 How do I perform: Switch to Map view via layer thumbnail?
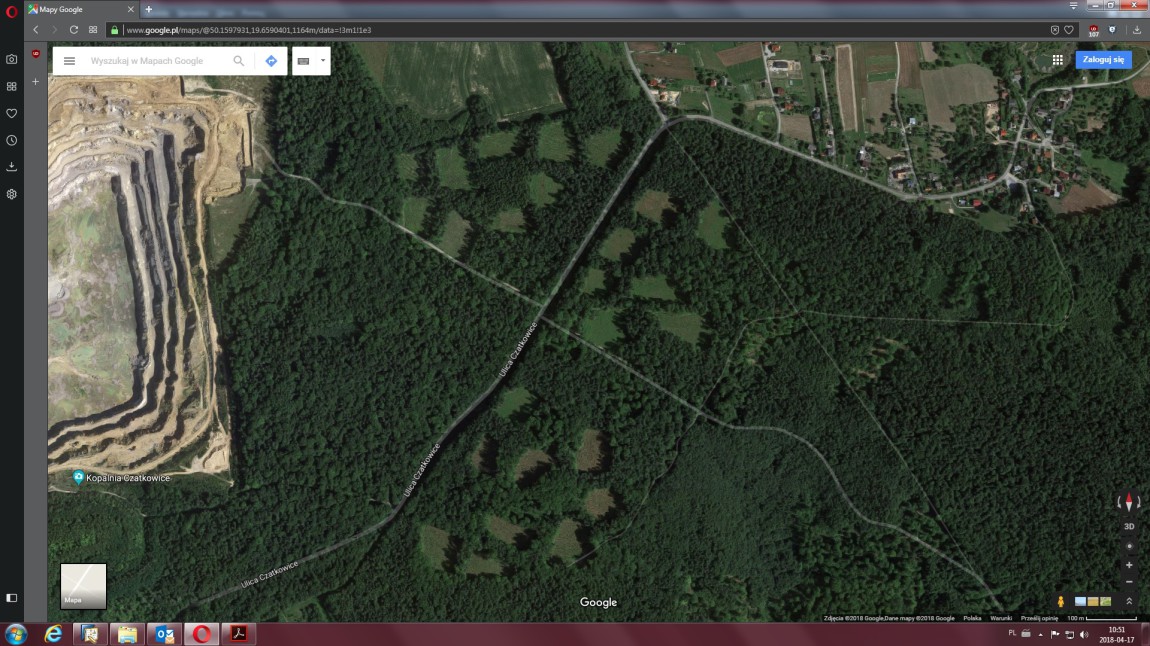83,586
